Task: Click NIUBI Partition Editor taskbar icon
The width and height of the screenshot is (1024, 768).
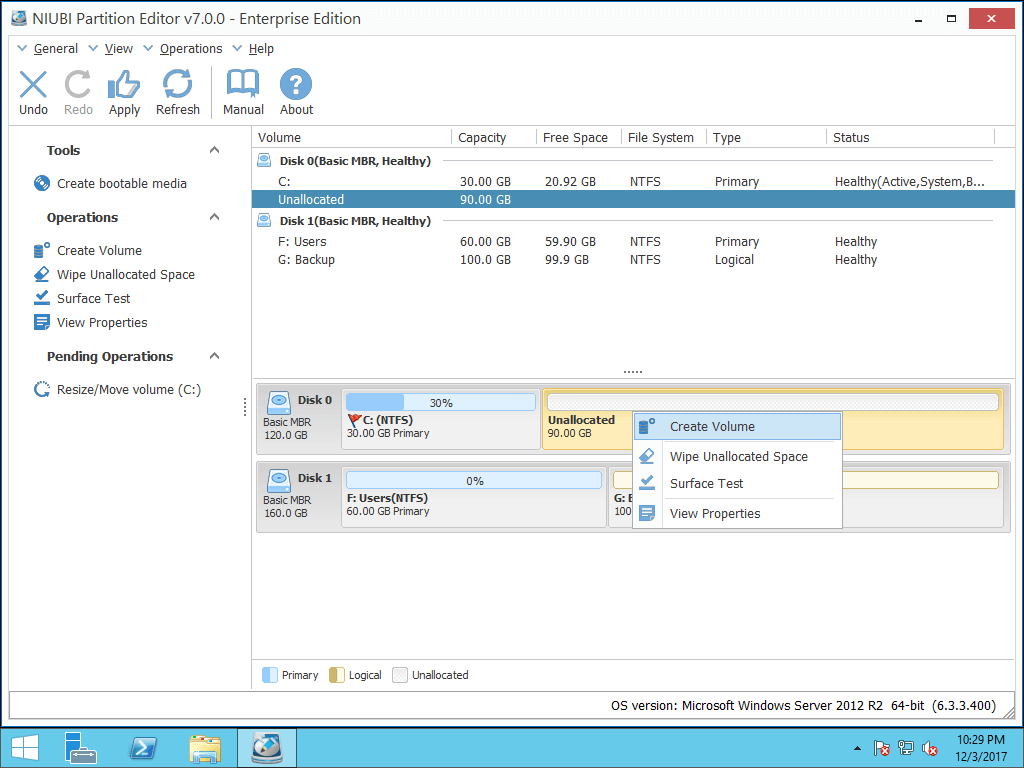Action: click(267, 748)
